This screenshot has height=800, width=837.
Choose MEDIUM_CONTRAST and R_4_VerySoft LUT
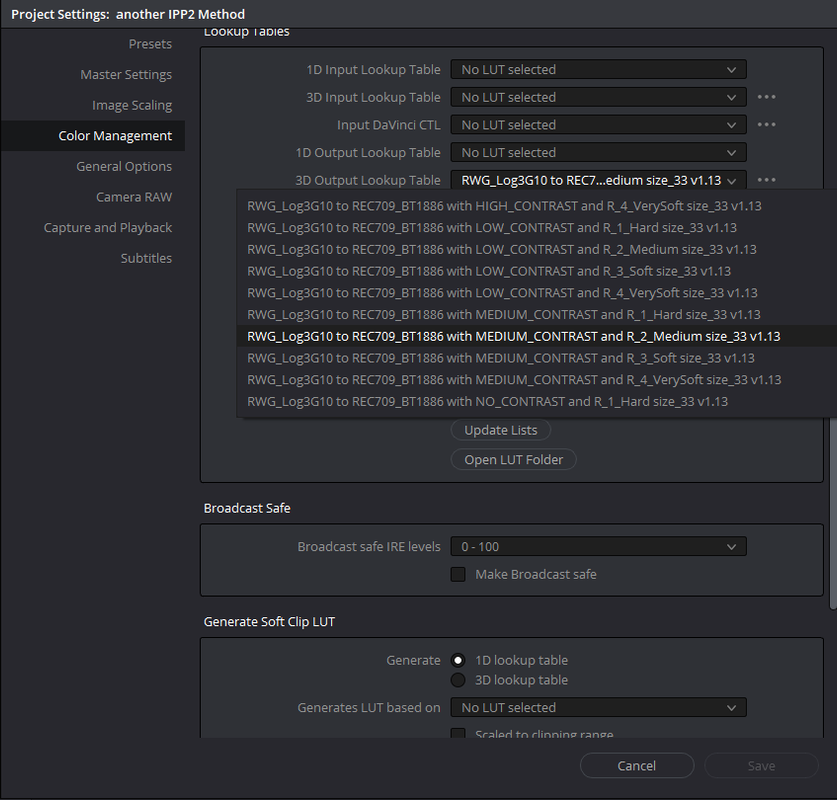point(536,380)
